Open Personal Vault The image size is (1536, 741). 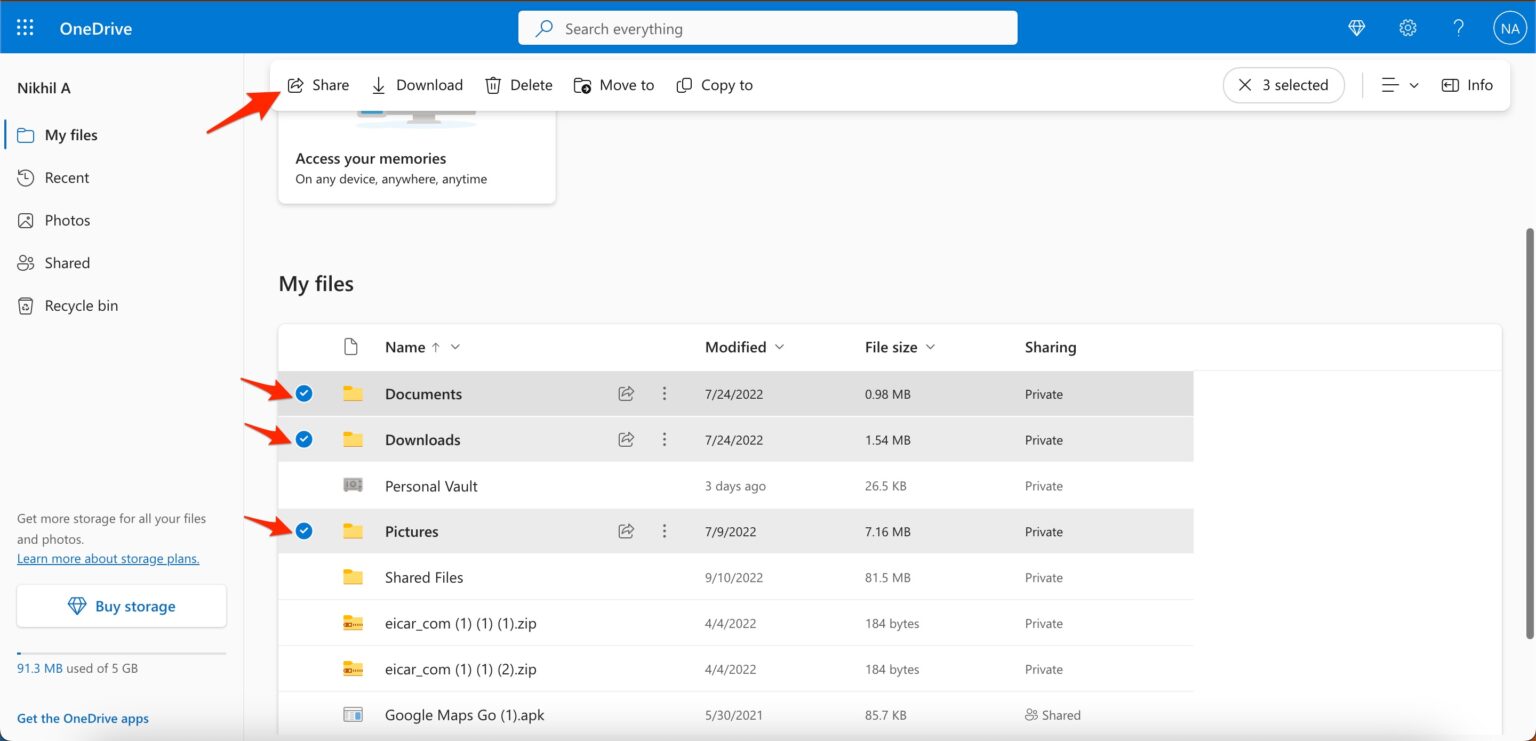point(431,486)
